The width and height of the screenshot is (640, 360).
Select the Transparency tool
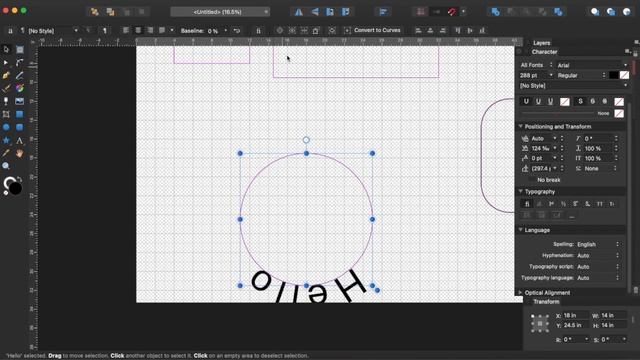6,101
